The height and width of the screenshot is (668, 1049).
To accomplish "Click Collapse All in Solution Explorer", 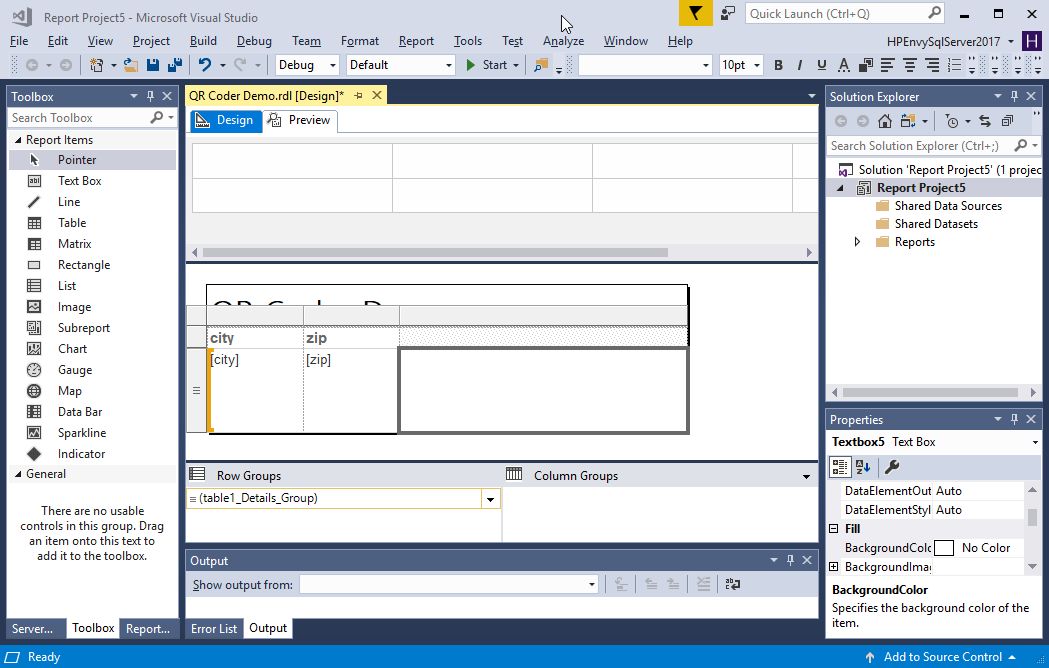I will coord(1007,121).
